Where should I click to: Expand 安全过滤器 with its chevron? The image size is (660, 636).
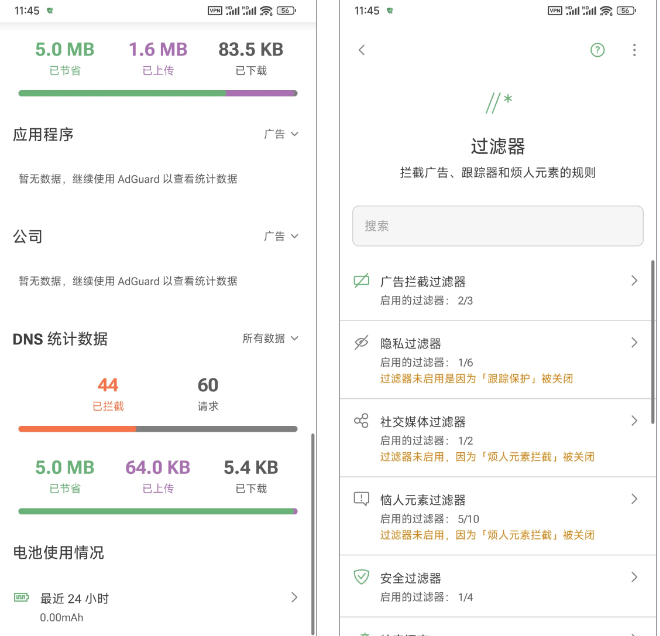tap(634, 577)
